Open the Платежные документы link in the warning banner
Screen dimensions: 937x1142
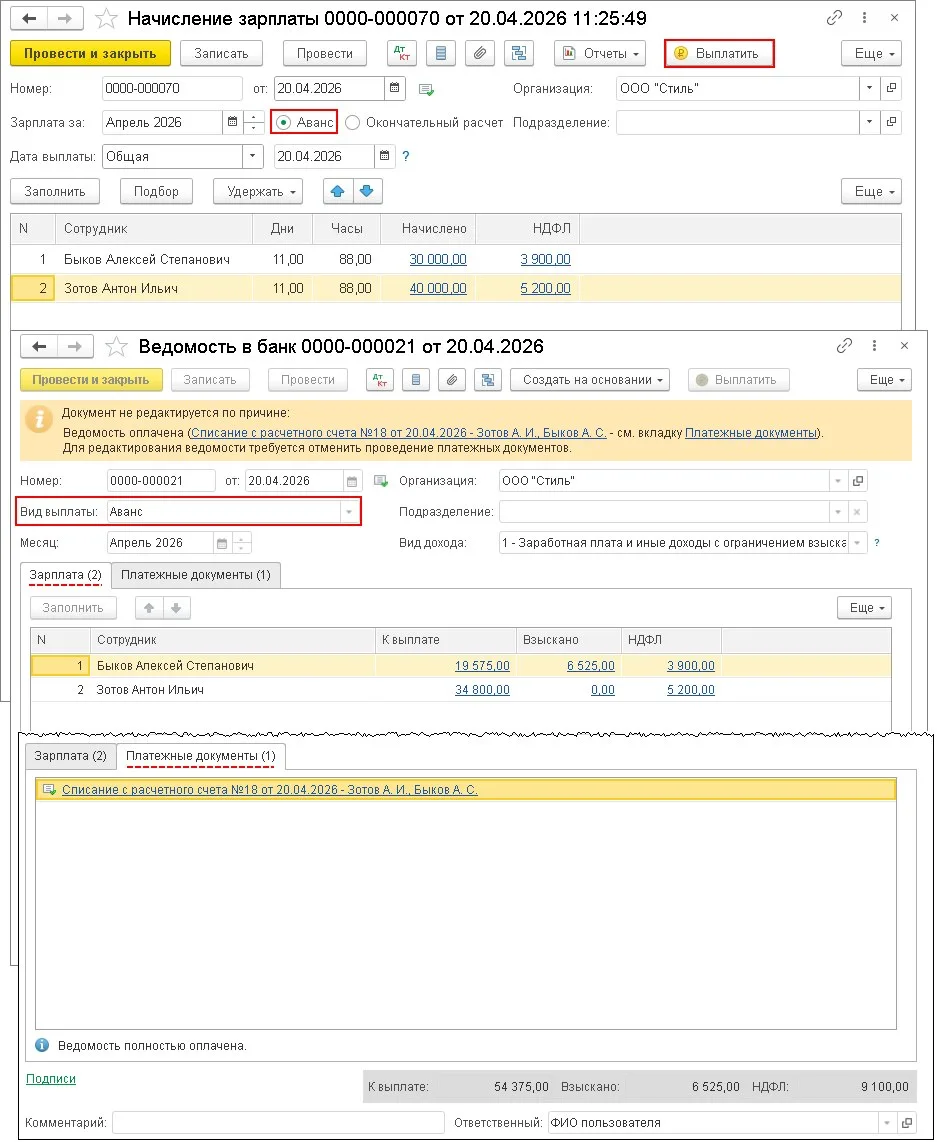coord(751,433)
